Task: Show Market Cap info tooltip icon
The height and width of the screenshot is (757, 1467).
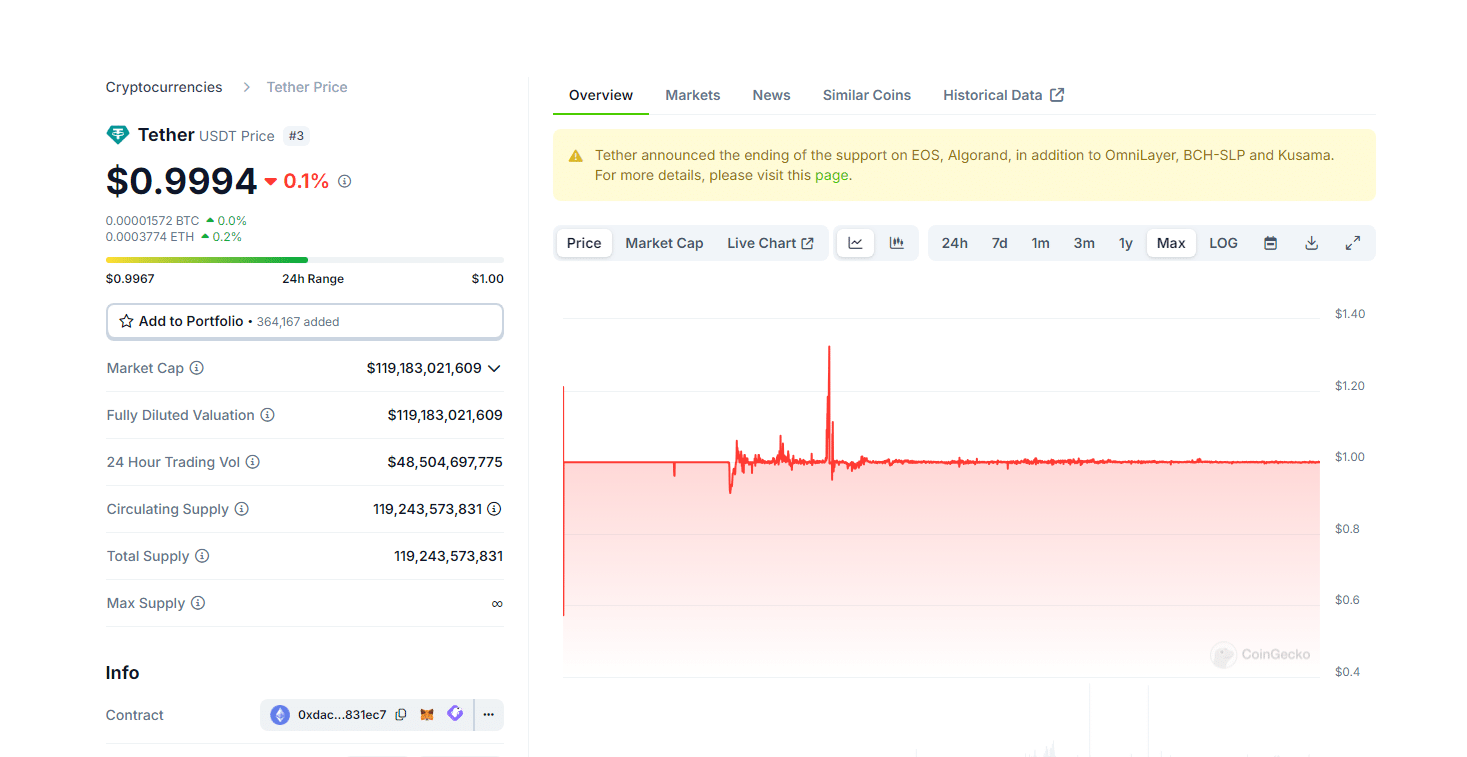Action: tap(197, 368)
